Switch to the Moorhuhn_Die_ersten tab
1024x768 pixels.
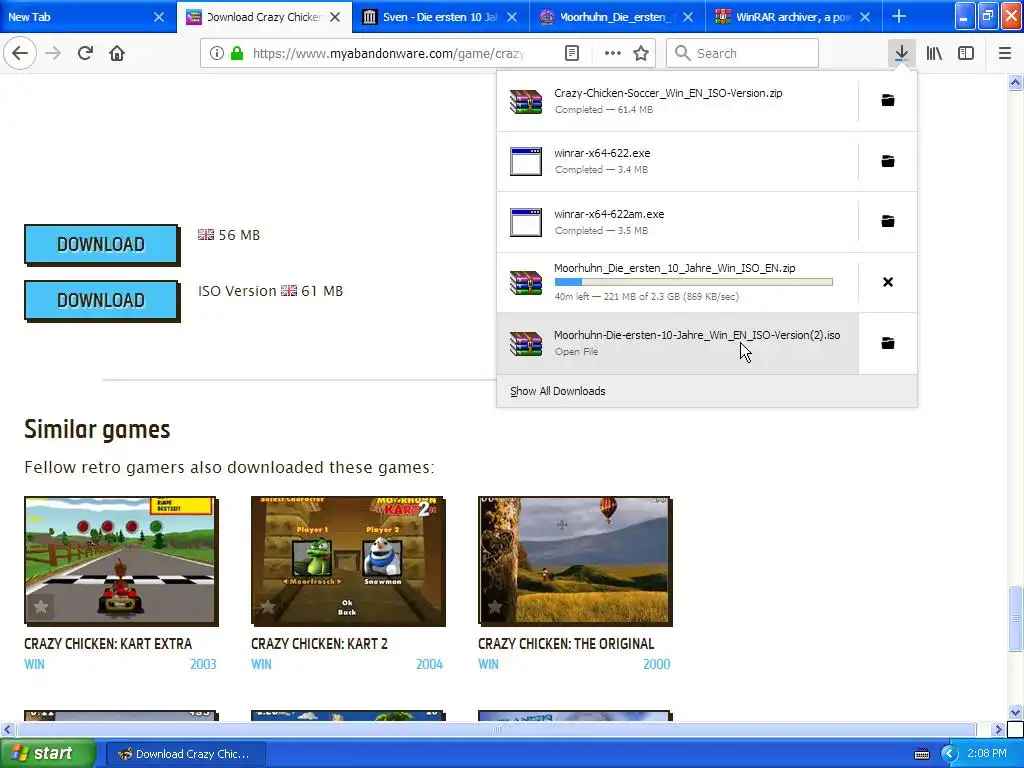617,16
